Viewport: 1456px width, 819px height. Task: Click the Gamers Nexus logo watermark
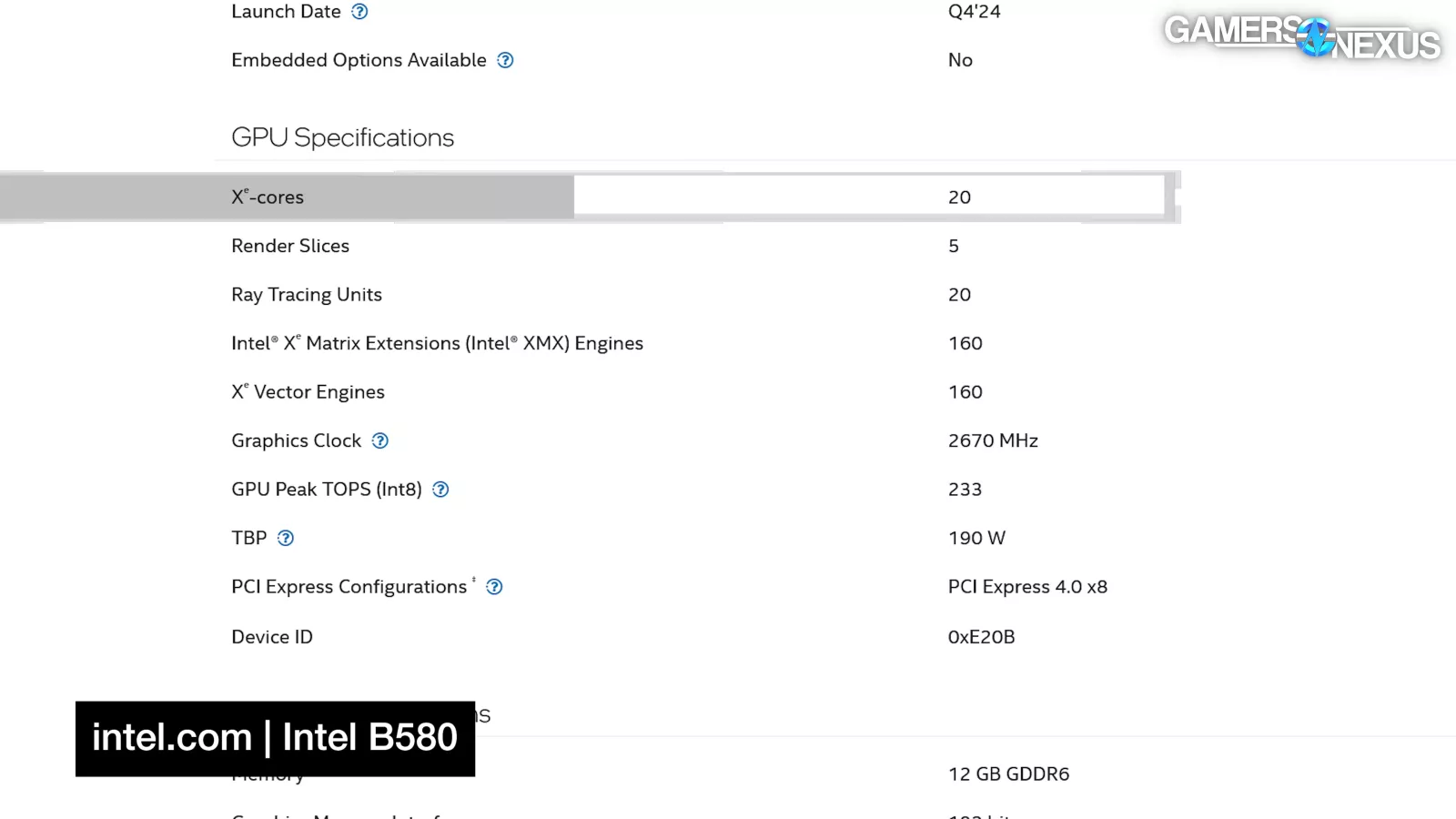tap(1301, 36)
